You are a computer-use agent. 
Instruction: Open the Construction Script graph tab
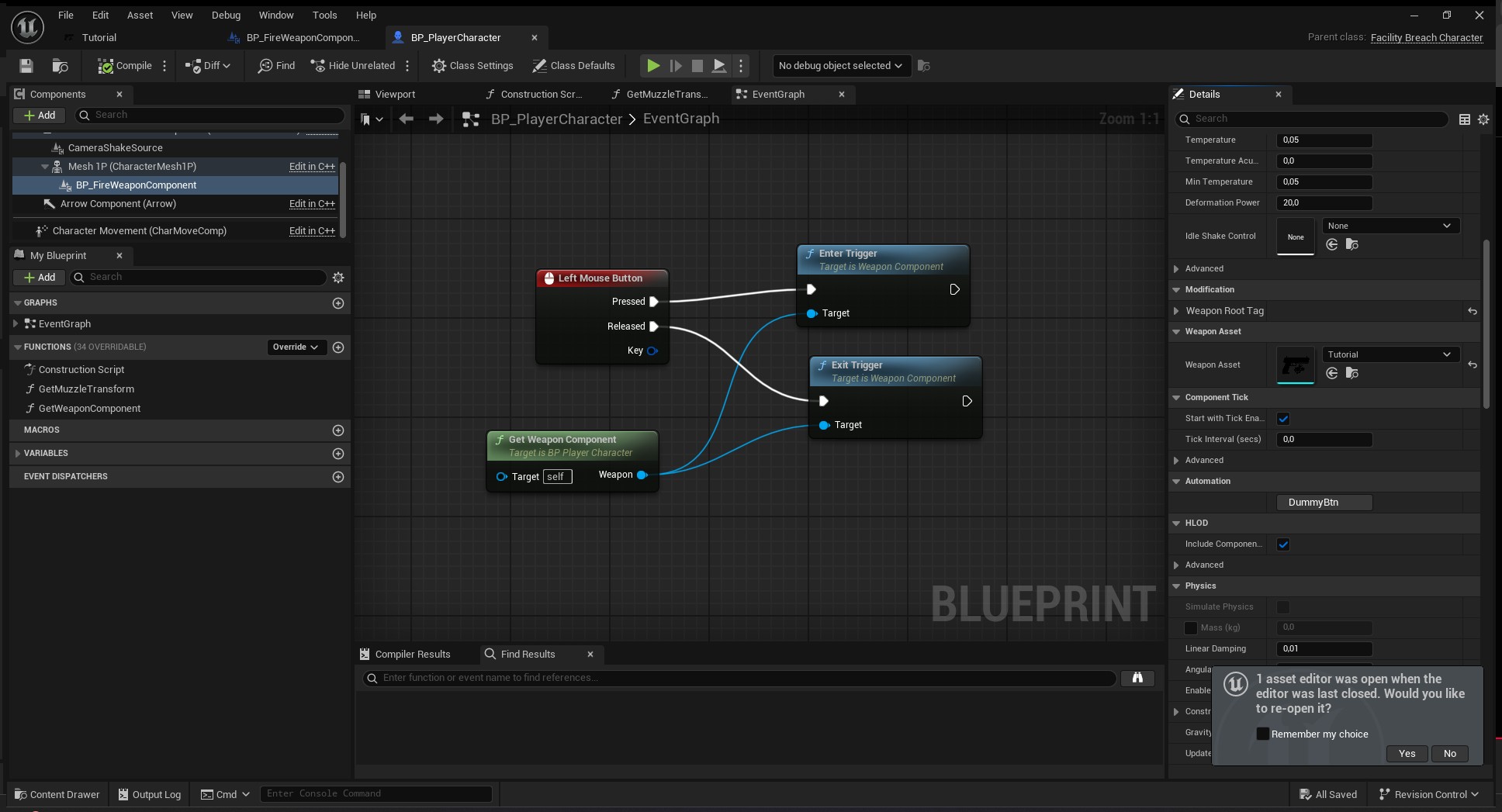534,94
